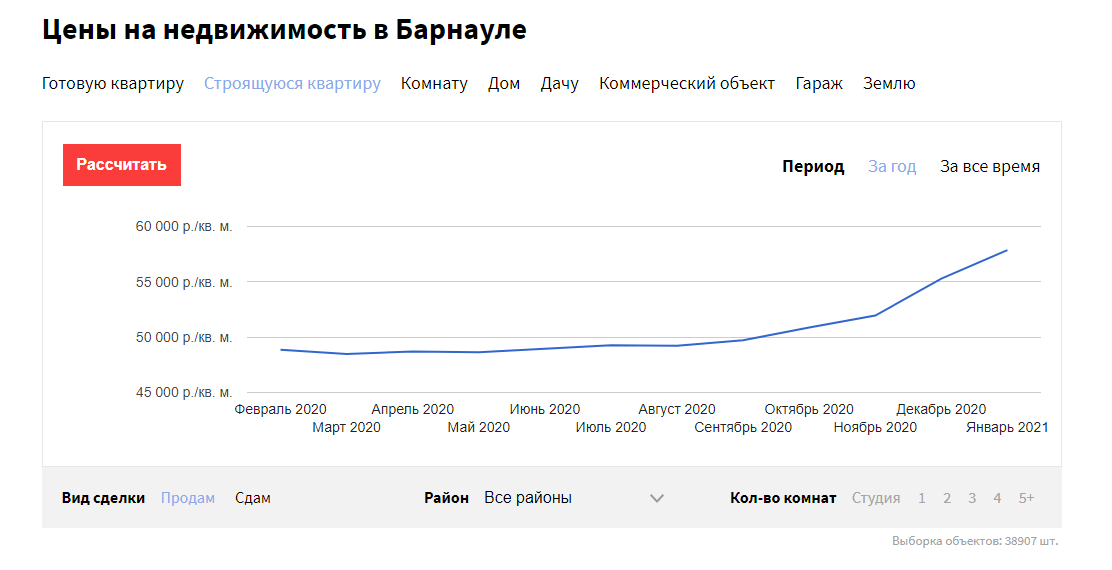
Task: Click the Выборка объектов: 38907 шт. text
Action: click(x=975, y=541)
